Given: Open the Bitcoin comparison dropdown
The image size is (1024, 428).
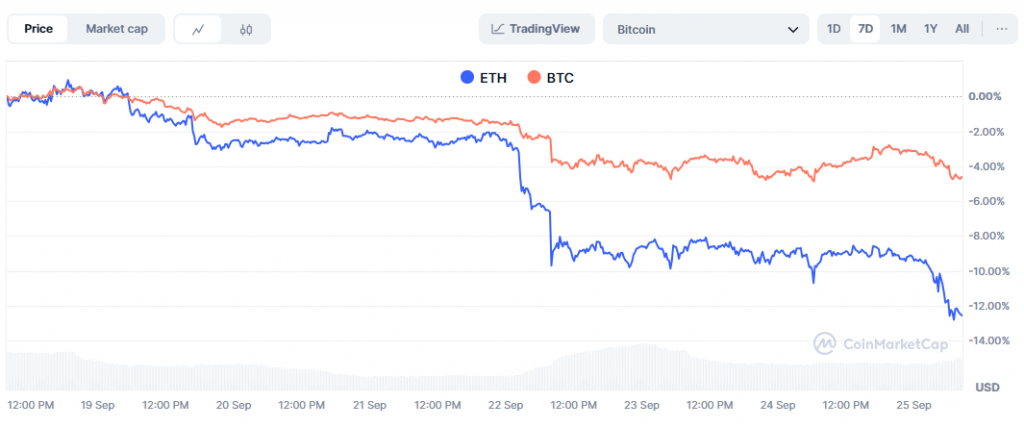Looking at the screenshot, I should 705,29.
